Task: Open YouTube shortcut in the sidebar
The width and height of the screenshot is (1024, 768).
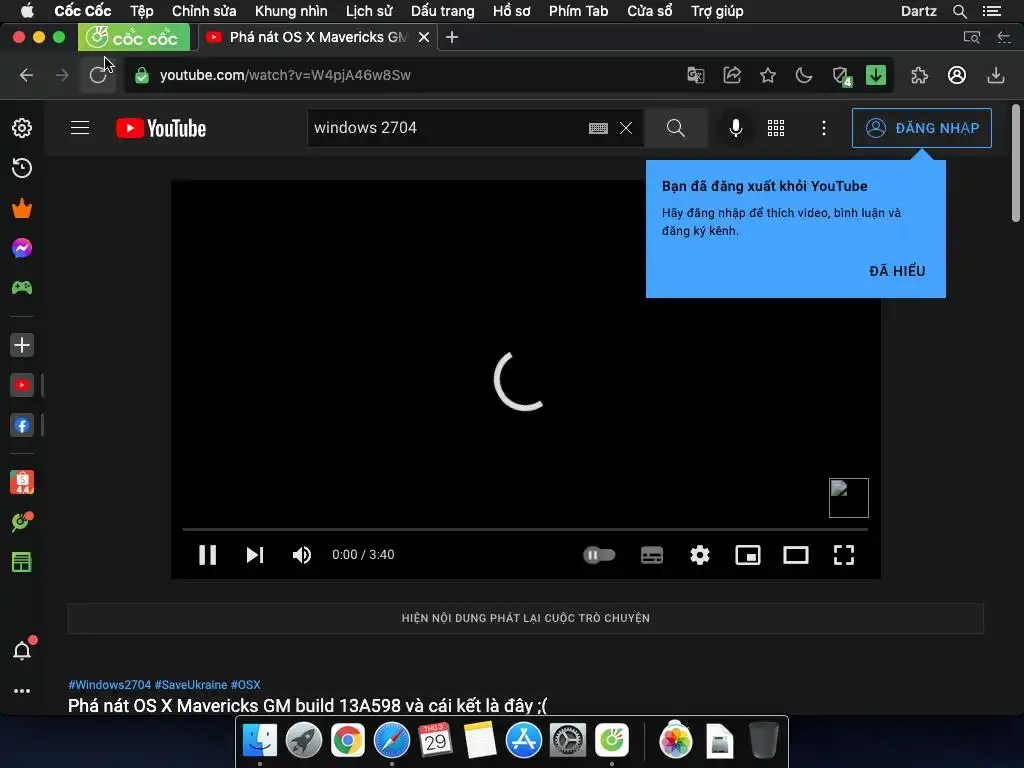Action: (22, 385)
